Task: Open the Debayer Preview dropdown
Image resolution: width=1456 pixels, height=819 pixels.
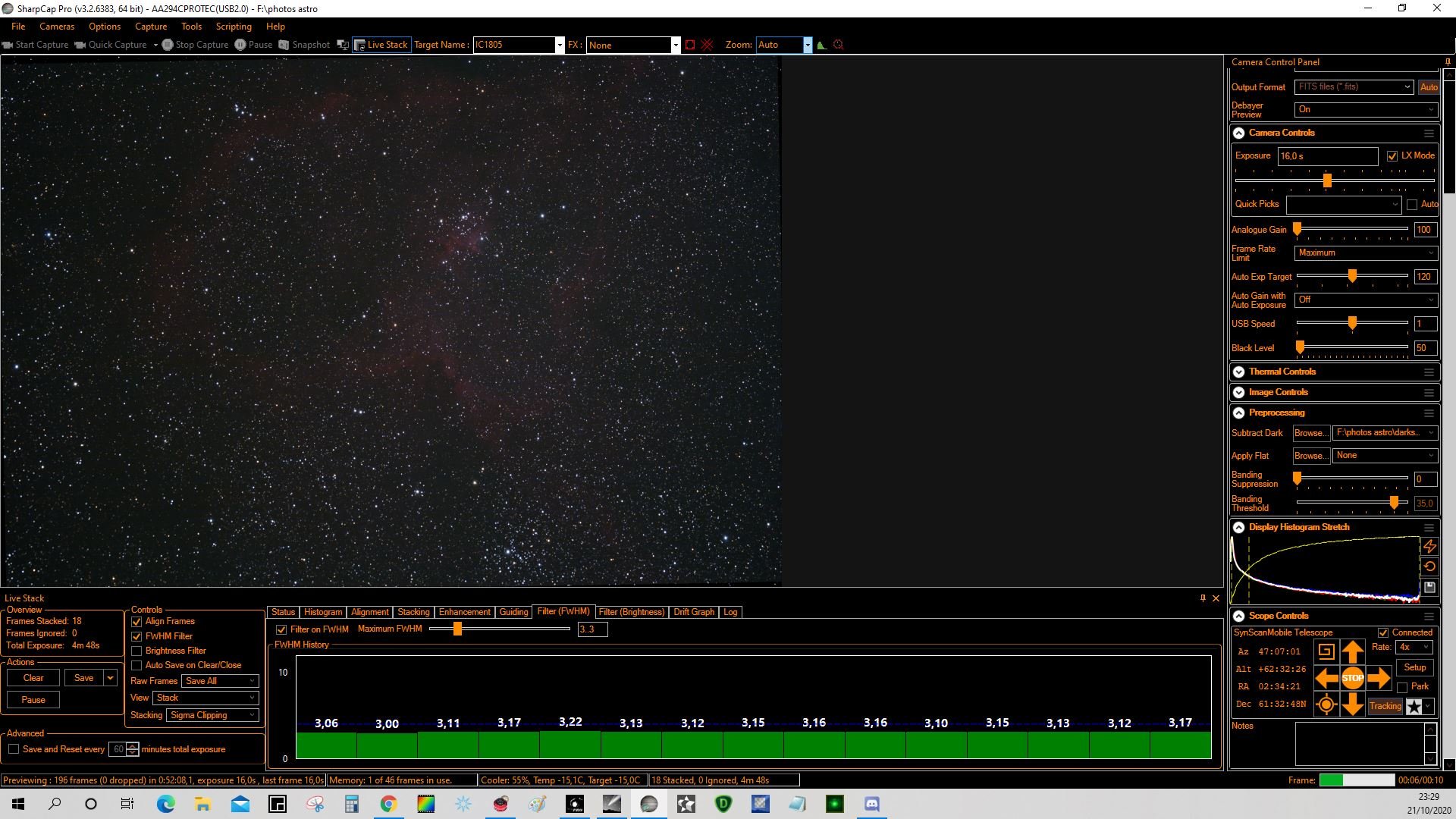Action: tap(1366, 110)
